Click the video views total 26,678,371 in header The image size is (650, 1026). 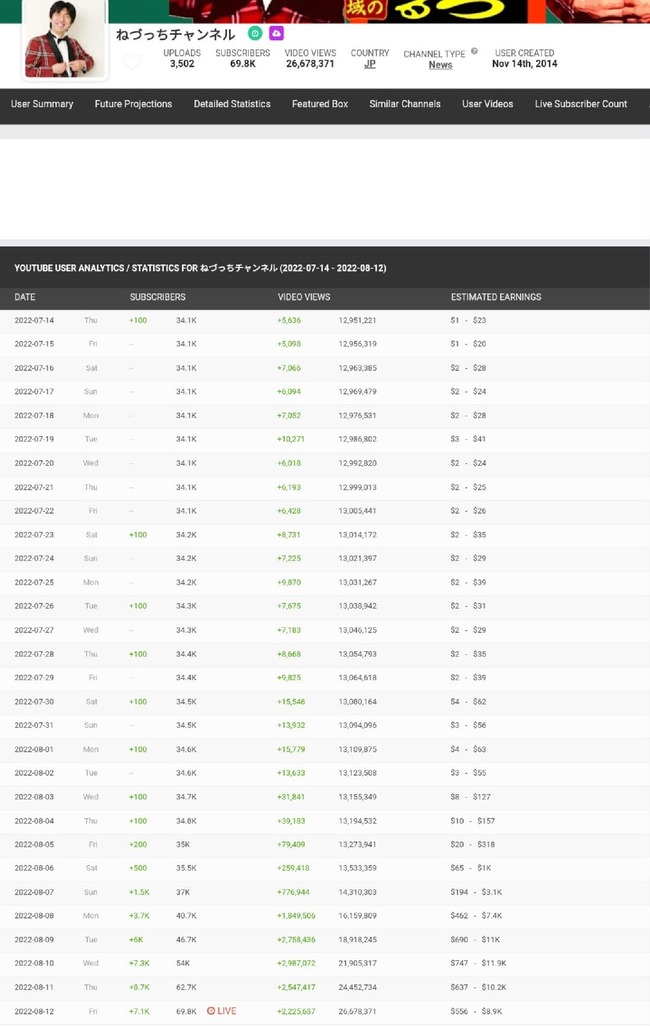point(310,64)
